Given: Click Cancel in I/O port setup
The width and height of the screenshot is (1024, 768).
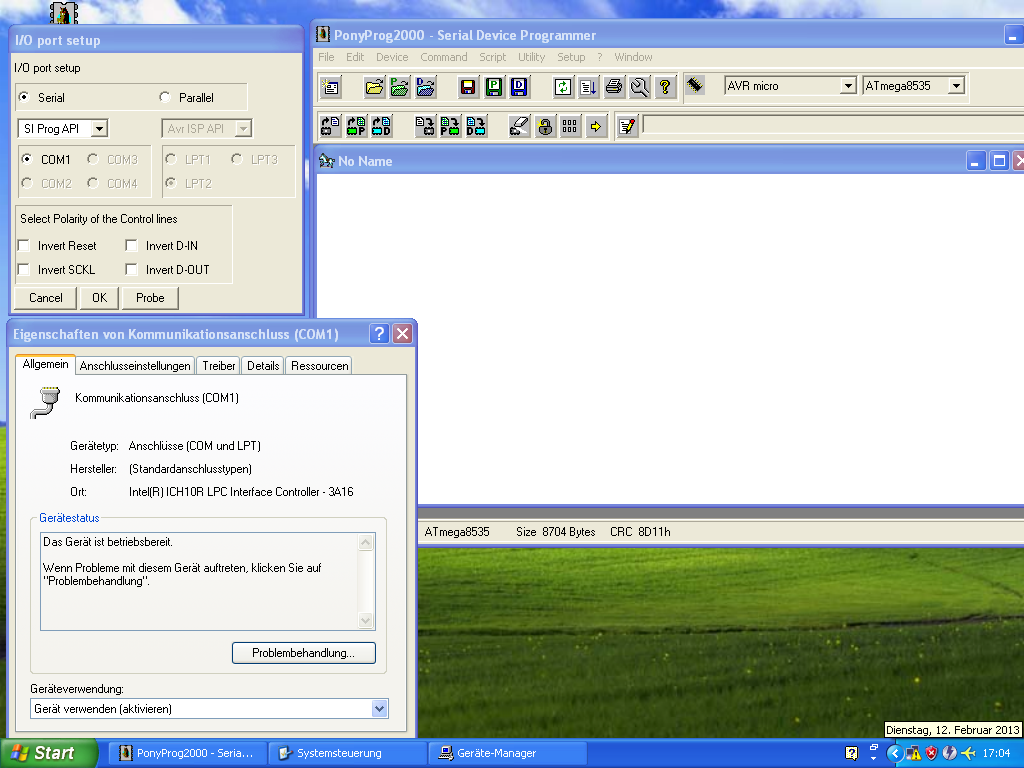Looking at the screenshot, I should [46, 298].
